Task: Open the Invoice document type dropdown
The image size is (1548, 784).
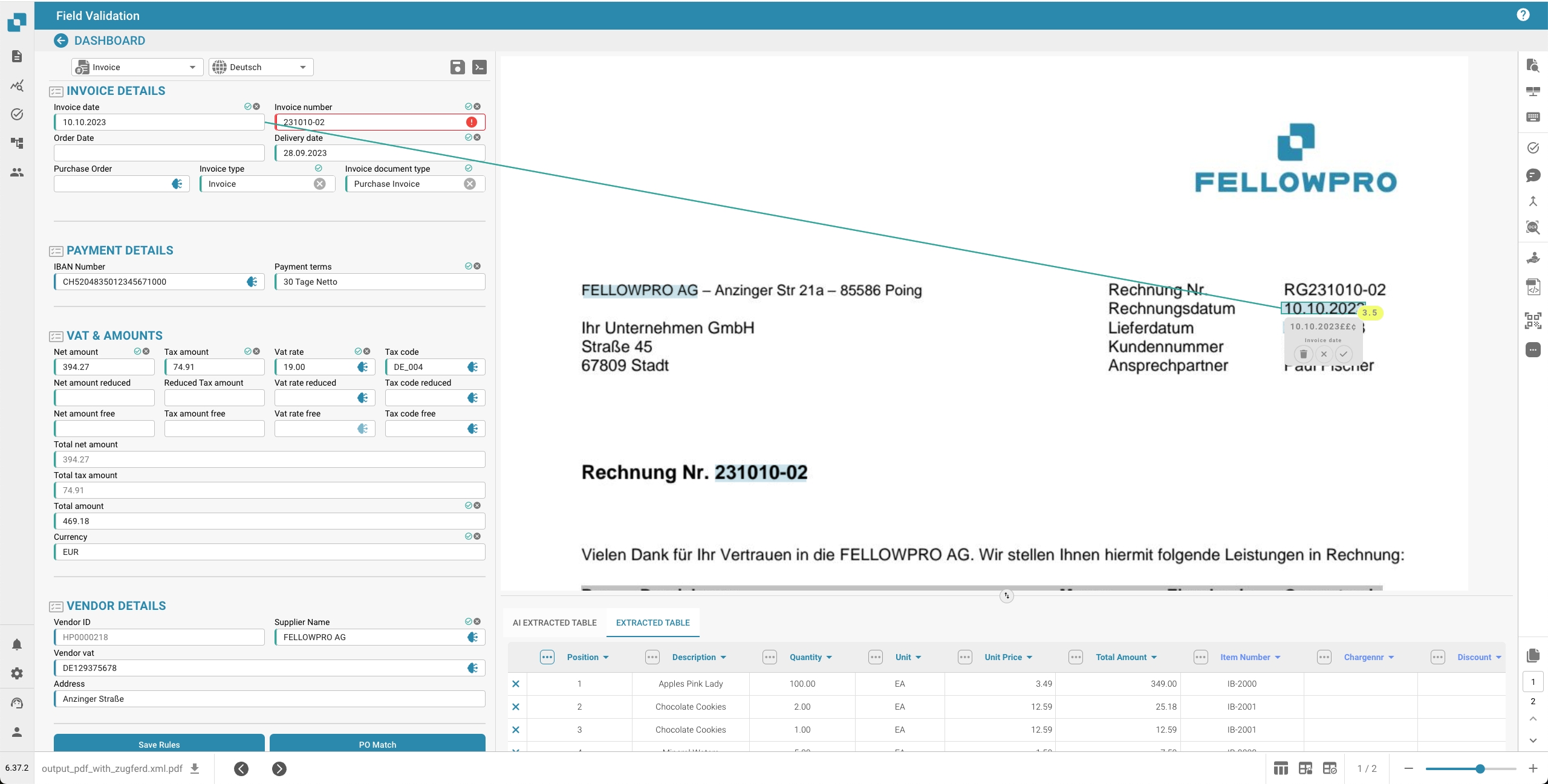Action: pyautogui.click(x=415, y=184)
